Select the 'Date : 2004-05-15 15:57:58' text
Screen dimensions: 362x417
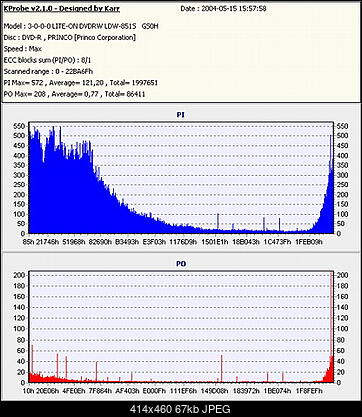click(x=223, y=9)
